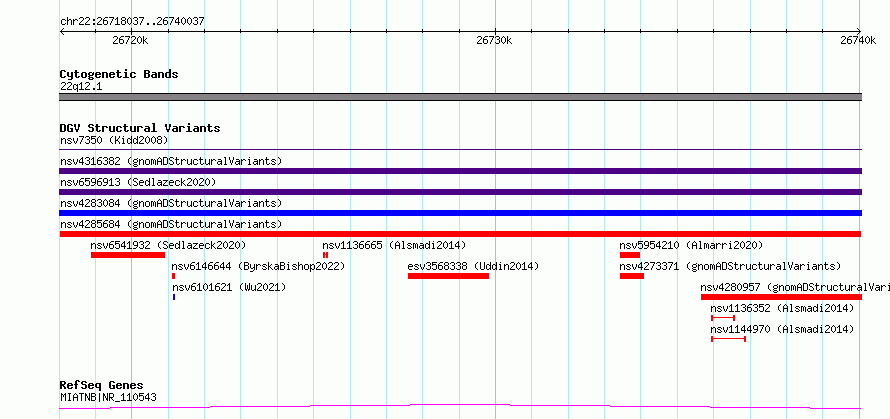The width and height of the screenshot is (890, 419).
Task: Click the red bar under esv3568338
Action: [448, 276]
